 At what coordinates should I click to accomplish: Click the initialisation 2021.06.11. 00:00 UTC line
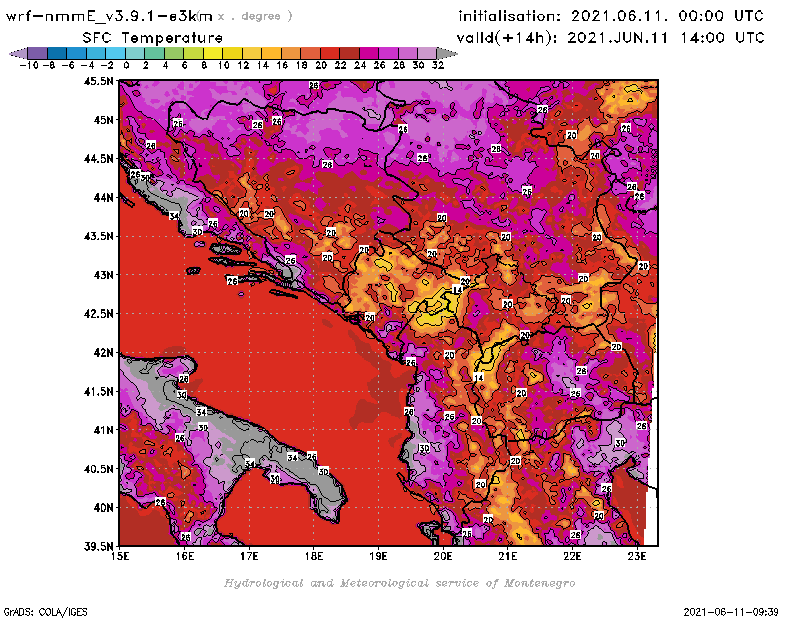tap(611, 16)
